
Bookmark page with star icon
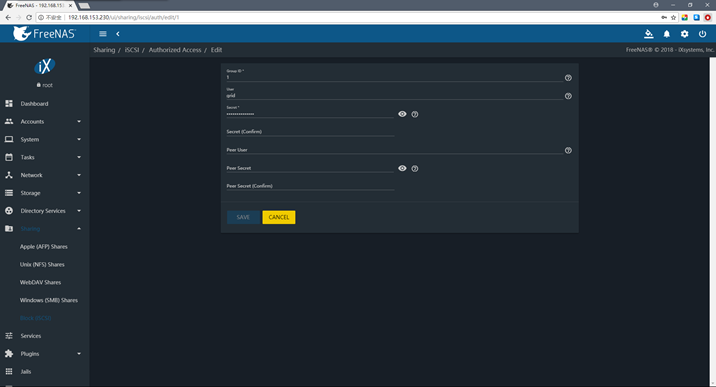[x=673, y=17]
